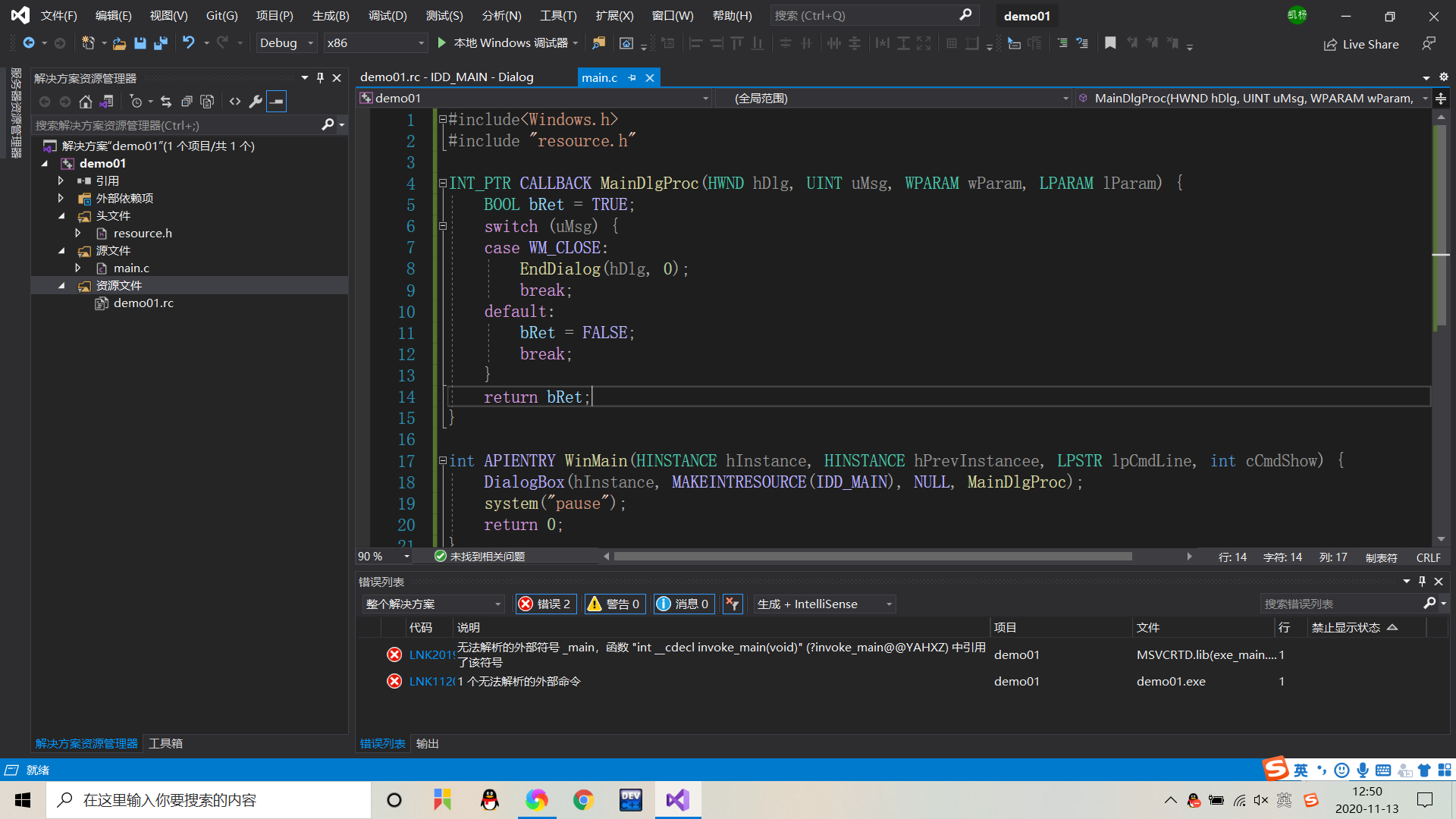Collapse All in Solution Explorer
Image resolution: width=1456 pixels, height=819 pixels.
[187, 101]
